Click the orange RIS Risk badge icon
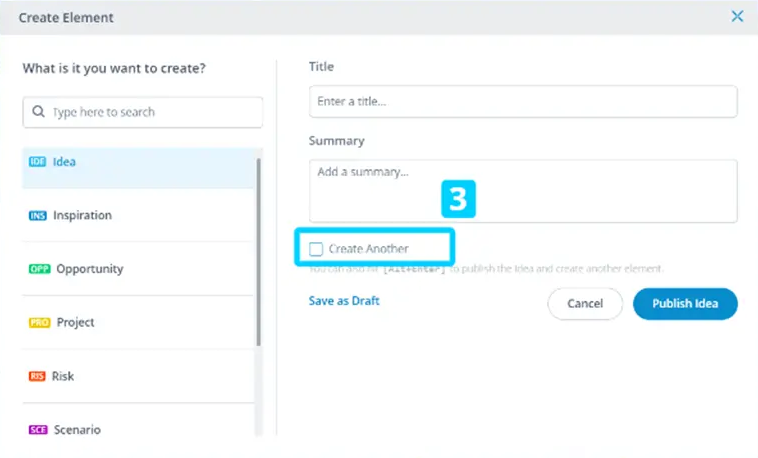Viewport: 758px width, 458px height. point(38,377)
